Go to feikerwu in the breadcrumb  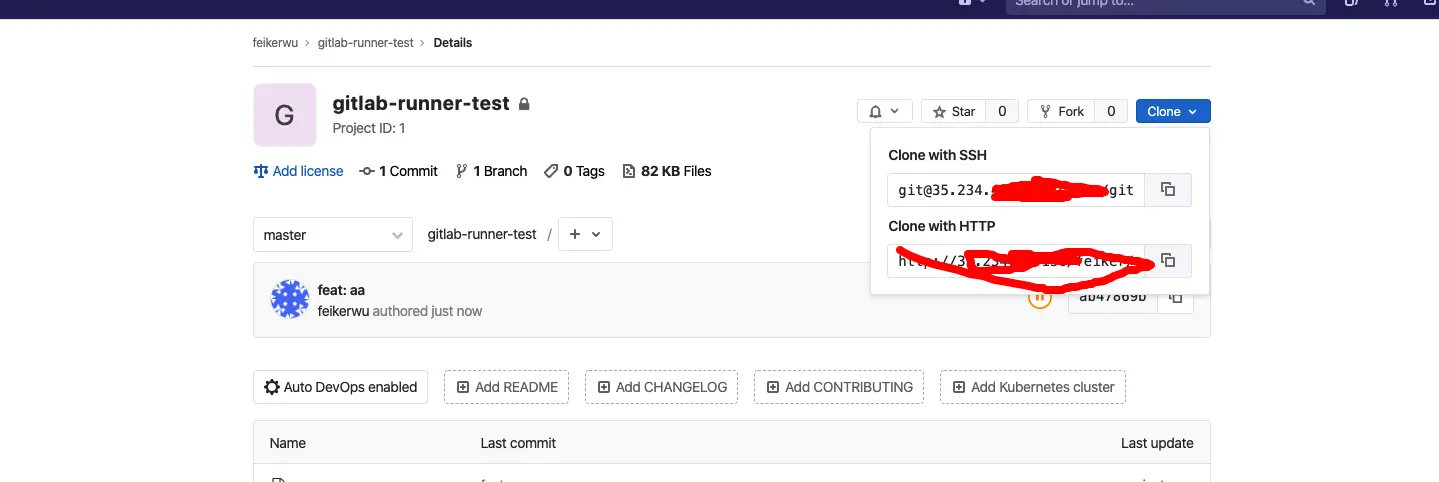275,43
